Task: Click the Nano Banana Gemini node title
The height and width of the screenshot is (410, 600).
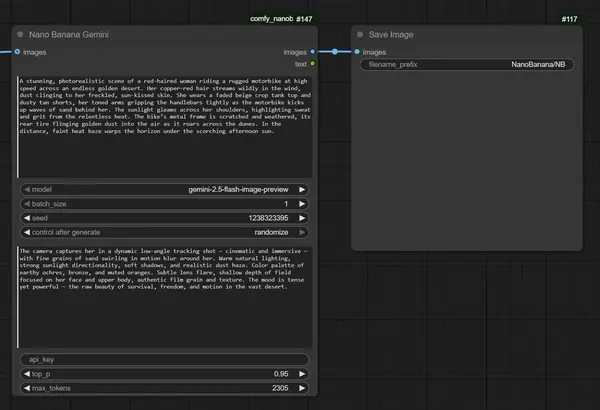Action: coord(69,34)
